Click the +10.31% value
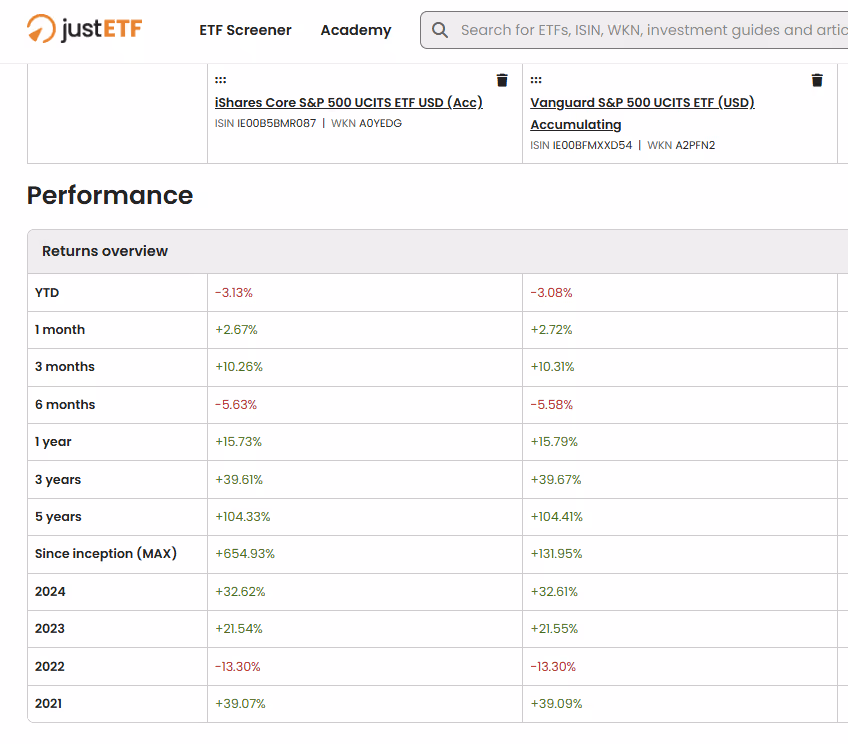Viewport: 848px width, 744px height. pyautogui.click(x=552, y=367)
